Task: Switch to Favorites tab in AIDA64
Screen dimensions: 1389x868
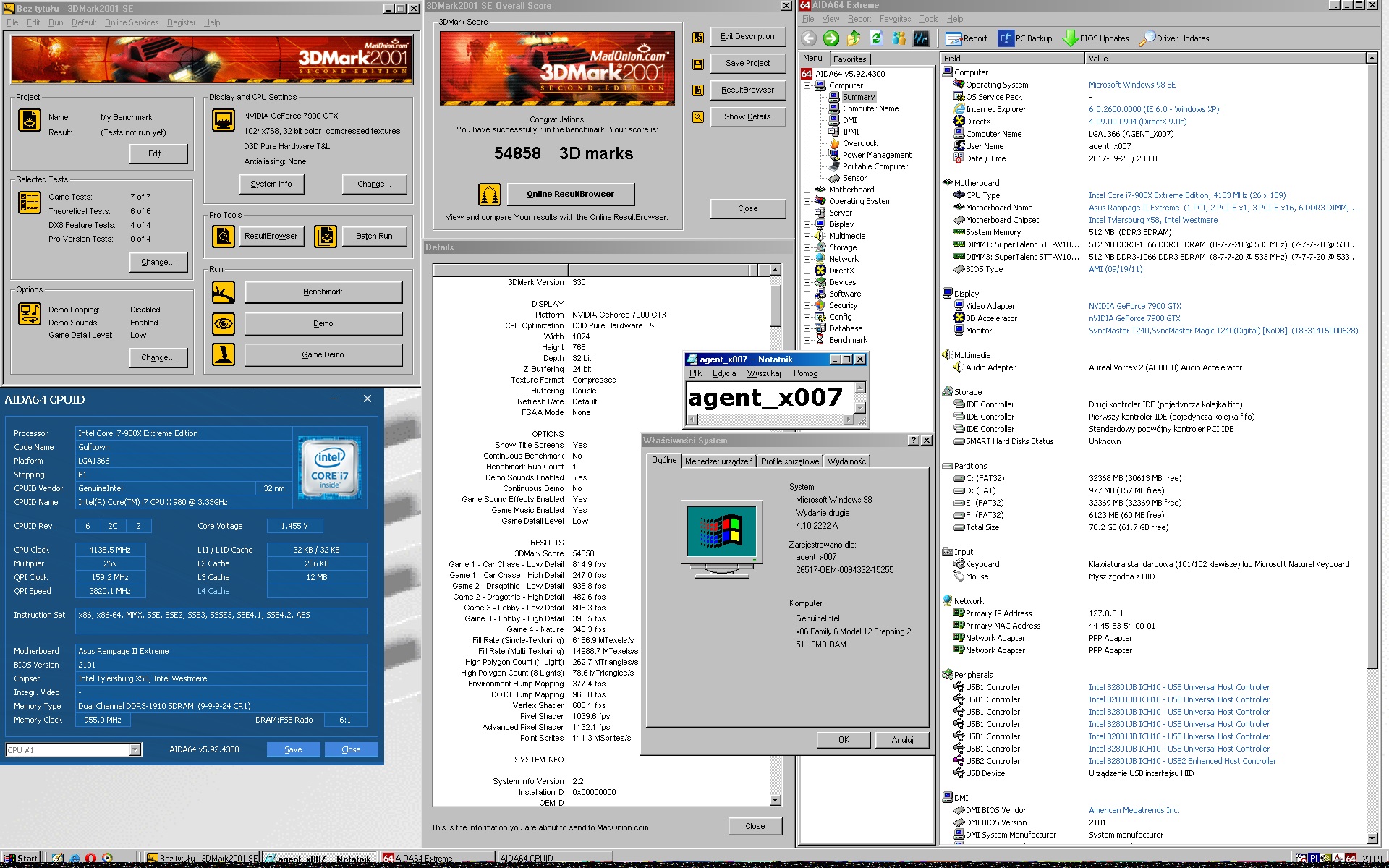Action: [x=849, y=59]
